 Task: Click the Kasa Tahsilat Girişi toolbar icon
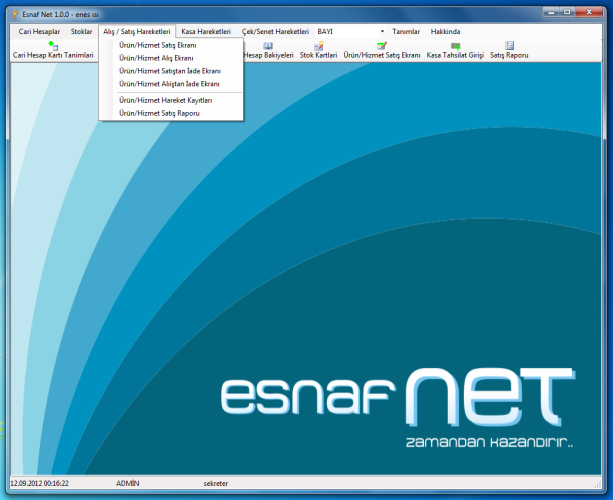pos(455,46)
